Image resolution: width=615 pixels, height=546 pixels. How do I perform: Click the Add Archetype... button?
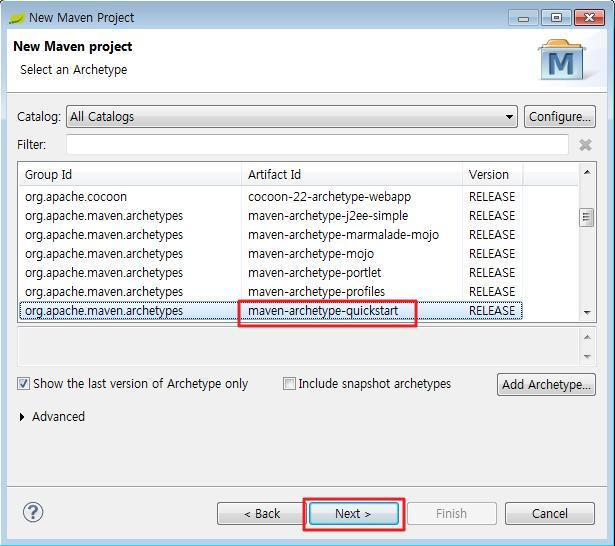point(546,384)
